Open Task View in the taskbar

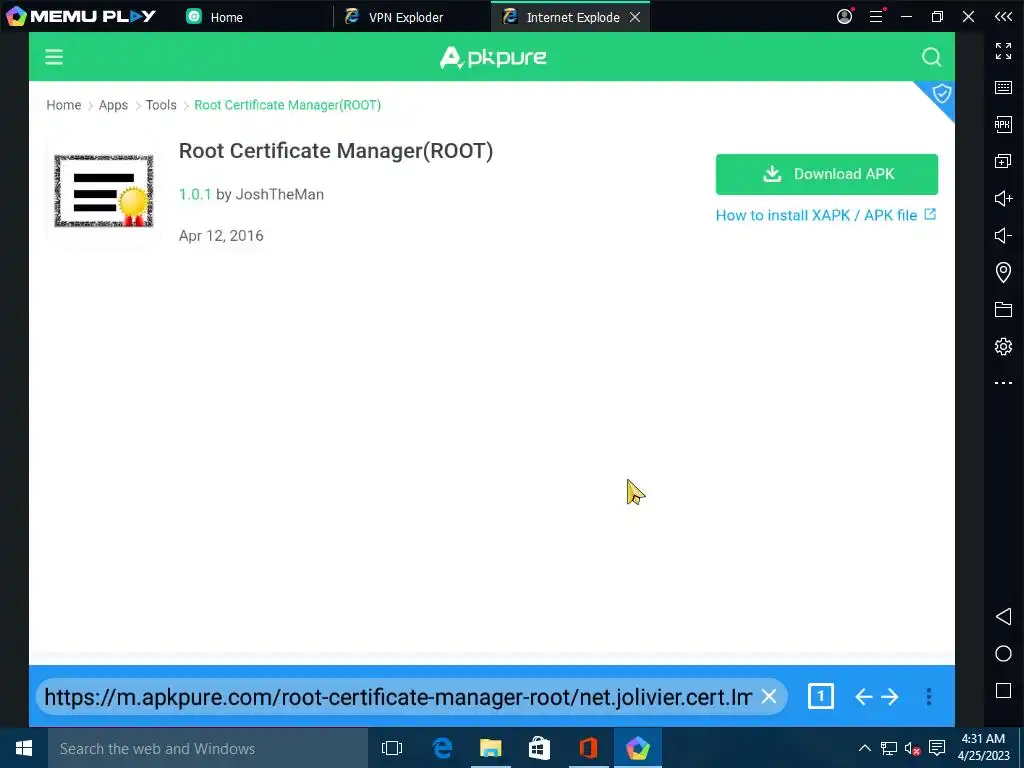(x=392, y=748)
